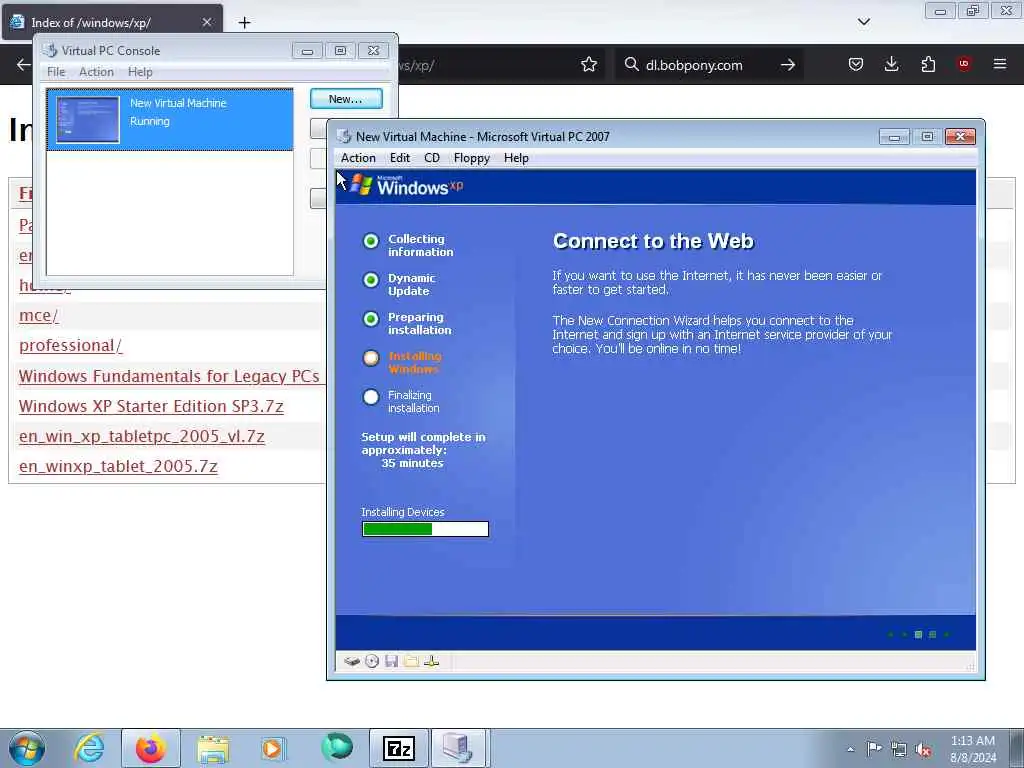The image size is (1024, 768).
Task: Open the Firefox extensions puzzle icon
Action: 928,64
